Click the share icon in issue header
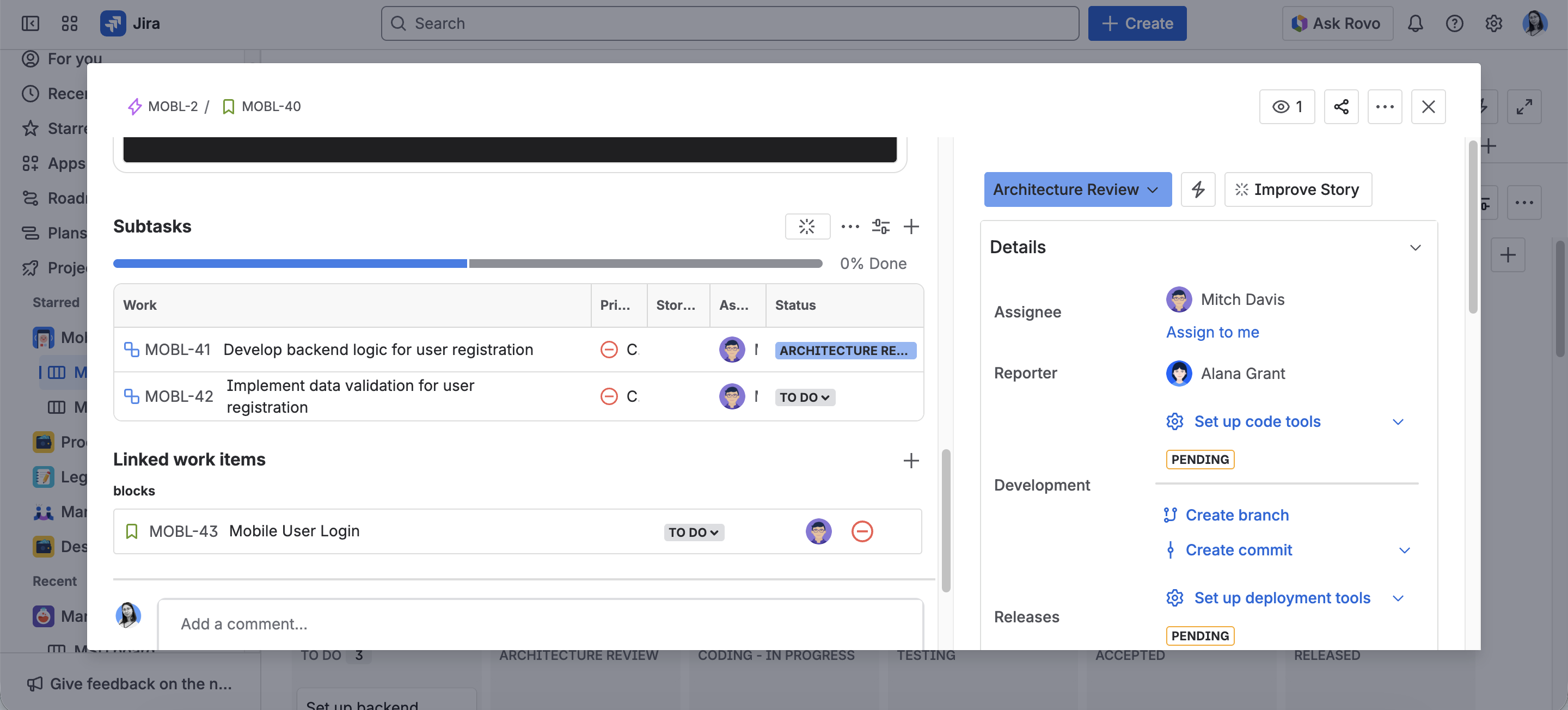This screenshot has height=710, width=1568. tap(1341, 107)
